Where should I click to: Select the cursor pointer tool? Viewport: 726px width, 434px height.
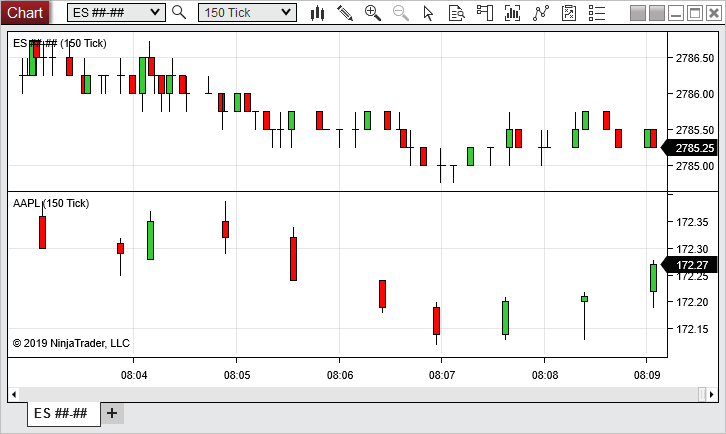[x=429, y=13]
